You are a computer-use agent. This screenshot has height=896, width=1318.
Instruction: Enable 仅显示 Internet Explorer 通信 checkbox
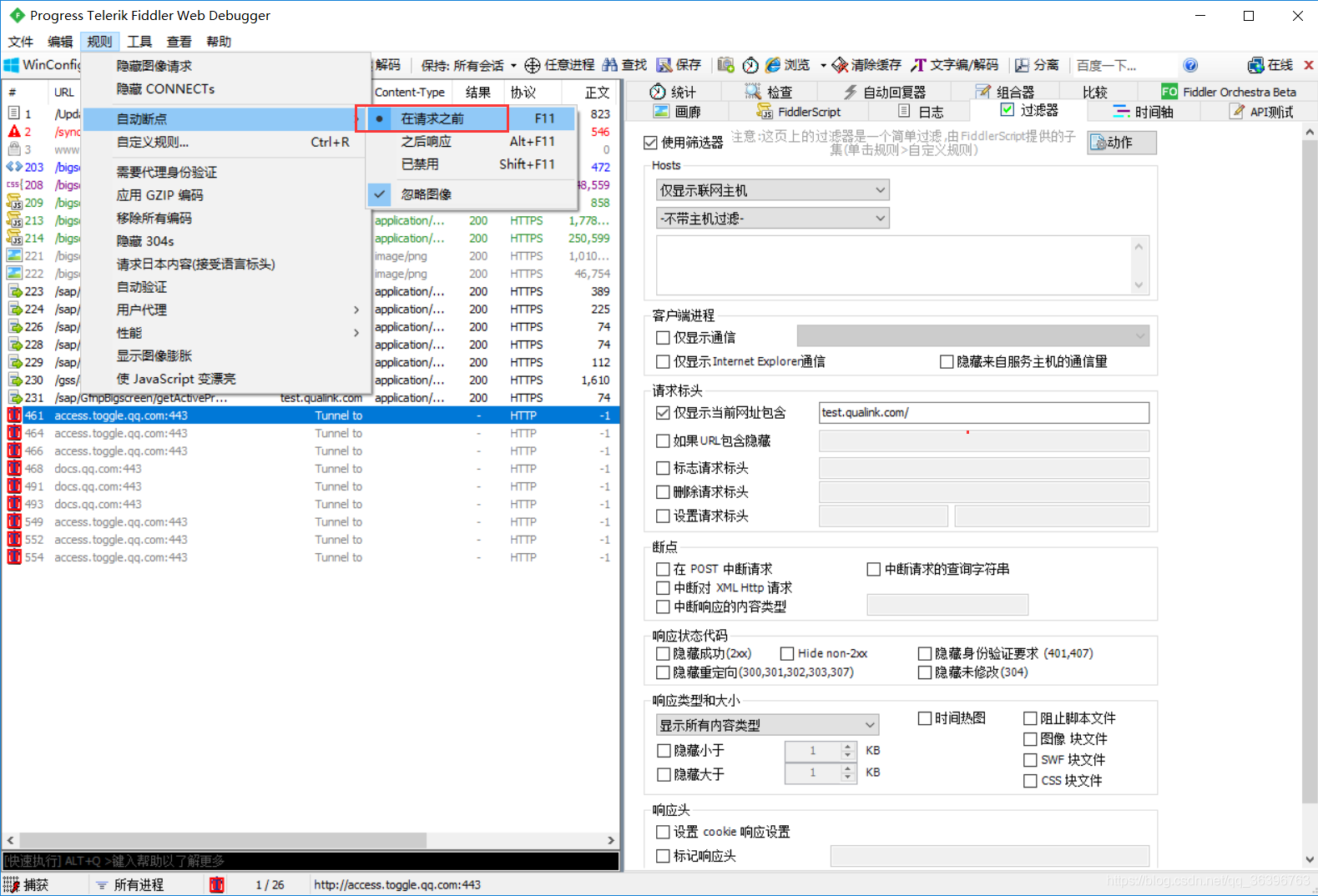[x=663, y=362]
